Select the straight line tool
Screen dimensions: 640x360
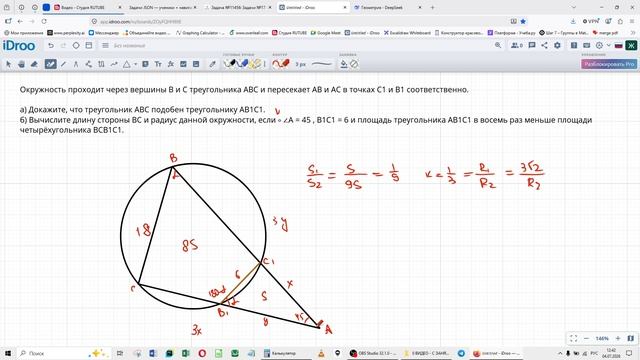[63, 64]
